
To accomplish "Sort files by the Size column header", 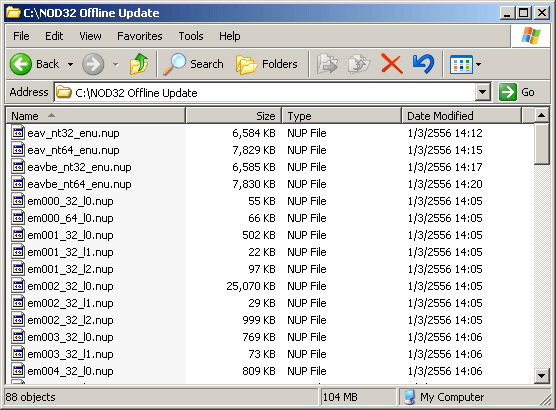I will (234, 116).
